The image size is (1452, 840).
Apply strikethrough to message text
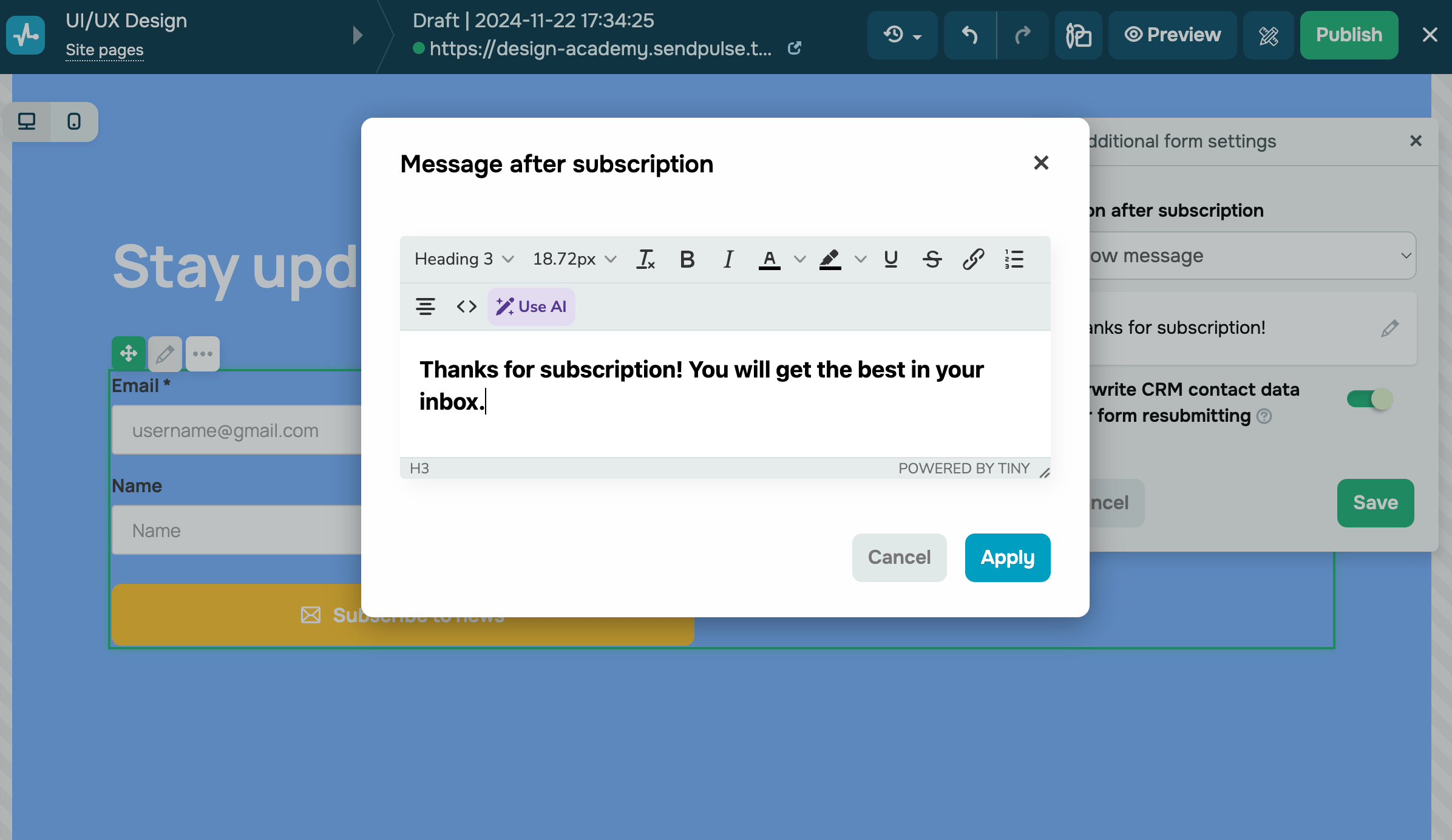[932, 259]
